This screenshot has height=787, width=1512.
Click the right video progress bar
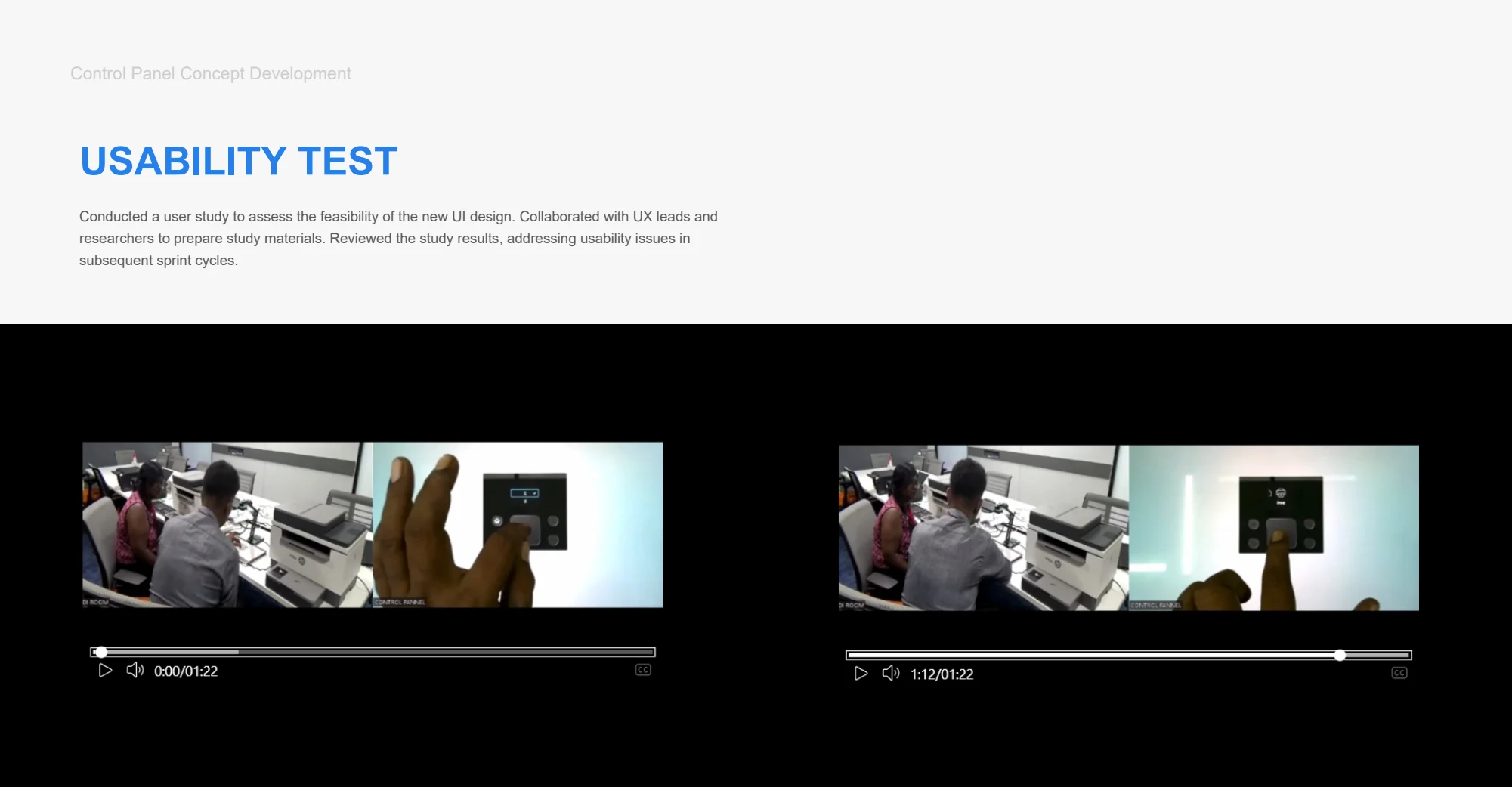[1129, 655]
